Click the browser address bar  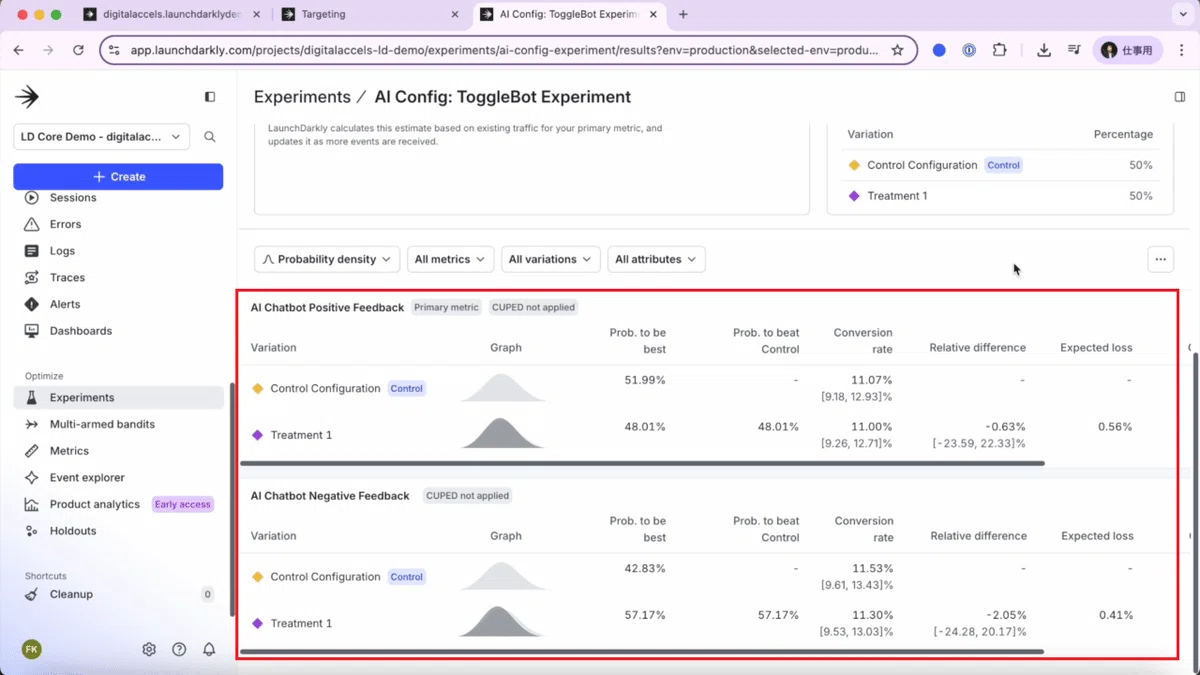[x=509, y=50]
